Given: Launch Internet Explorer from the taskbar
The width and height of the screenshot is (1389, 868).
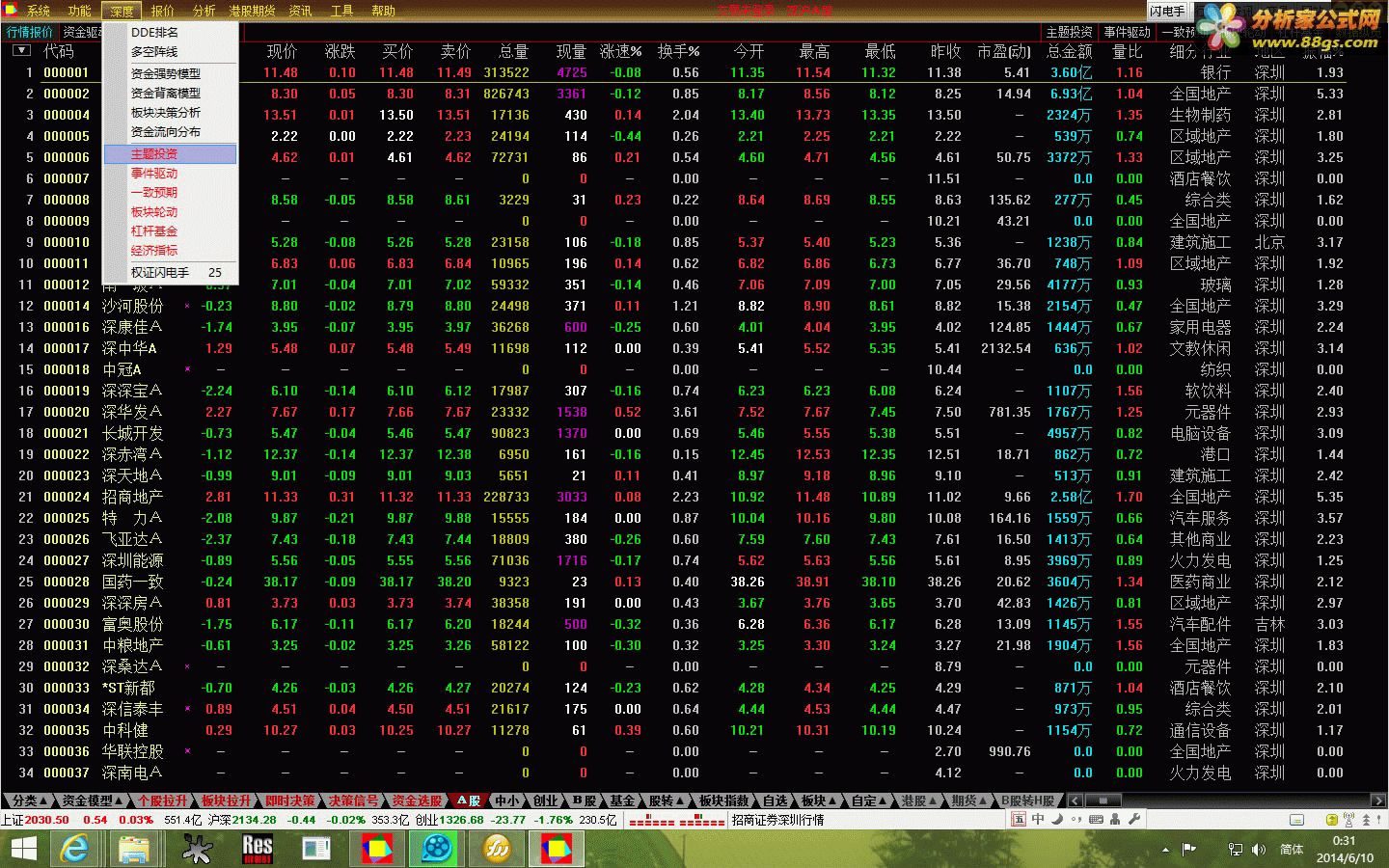Looking at the screenshot, I should pyautogui.click(x=73, y=849).
